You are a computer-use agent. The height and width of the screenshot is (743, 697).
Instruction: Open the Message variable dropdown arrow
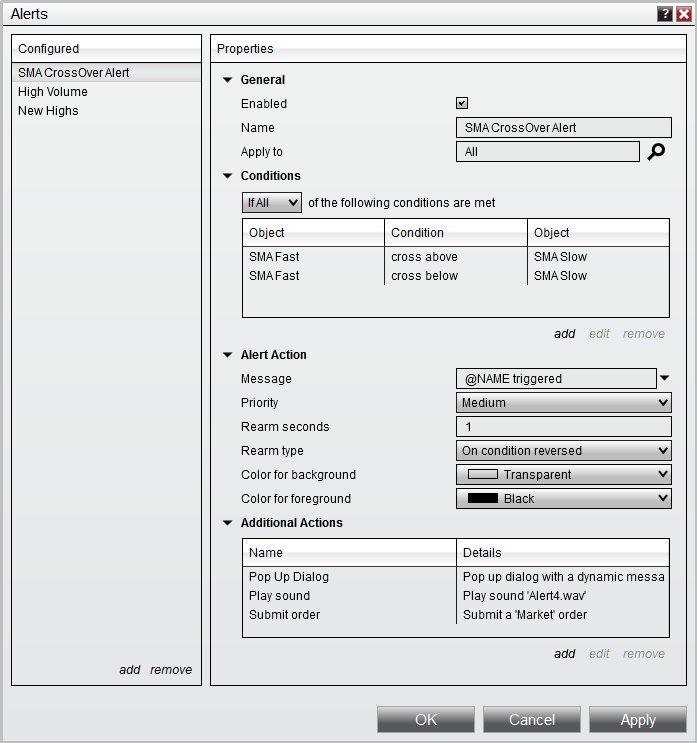(x=665, y=379)
